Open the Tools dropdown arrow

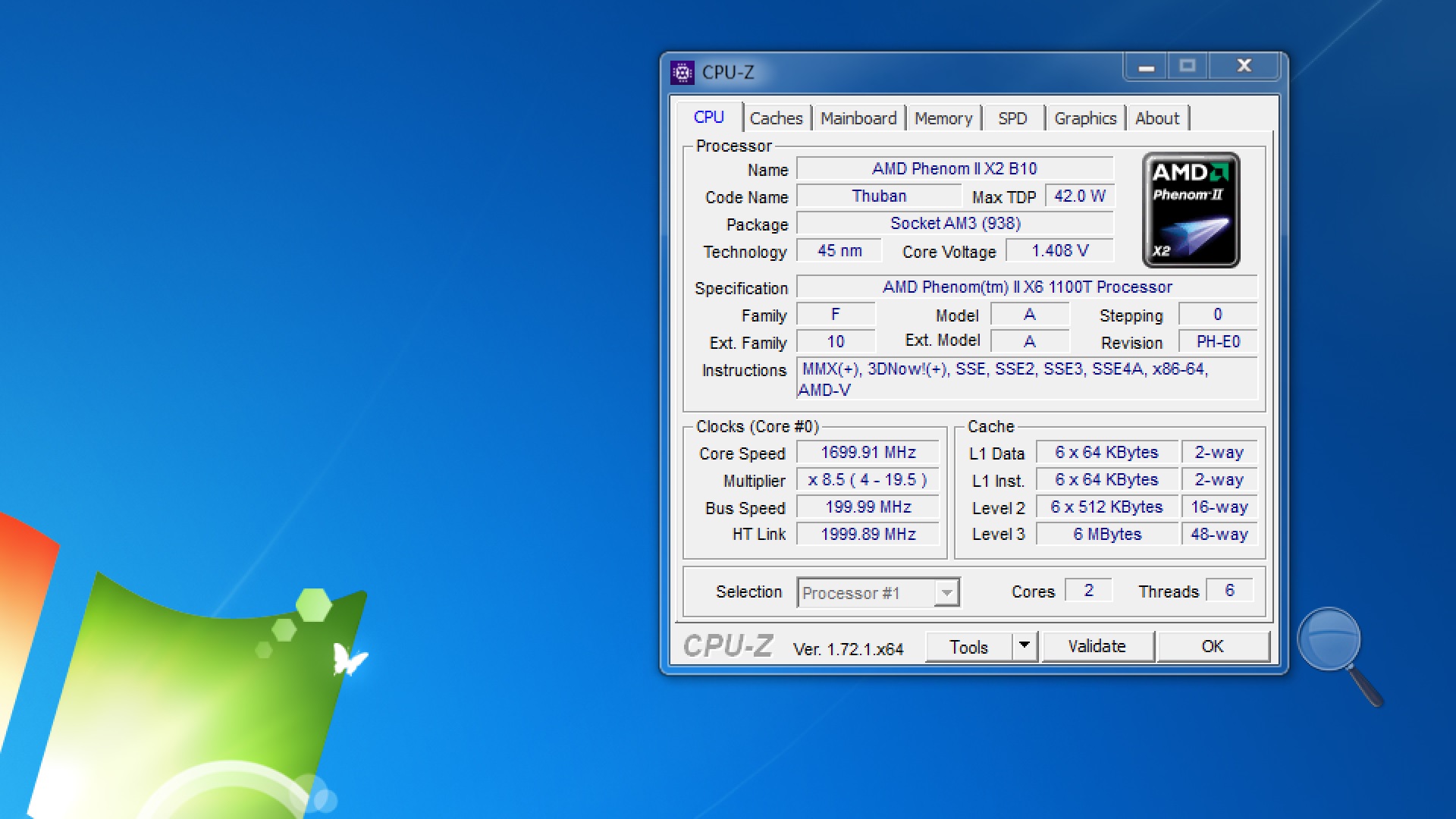point(1025,646)
